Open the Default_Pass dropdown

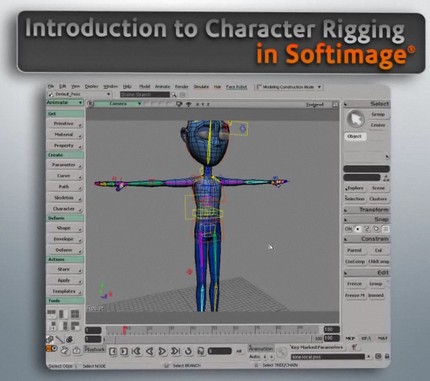tap(79, 94)
